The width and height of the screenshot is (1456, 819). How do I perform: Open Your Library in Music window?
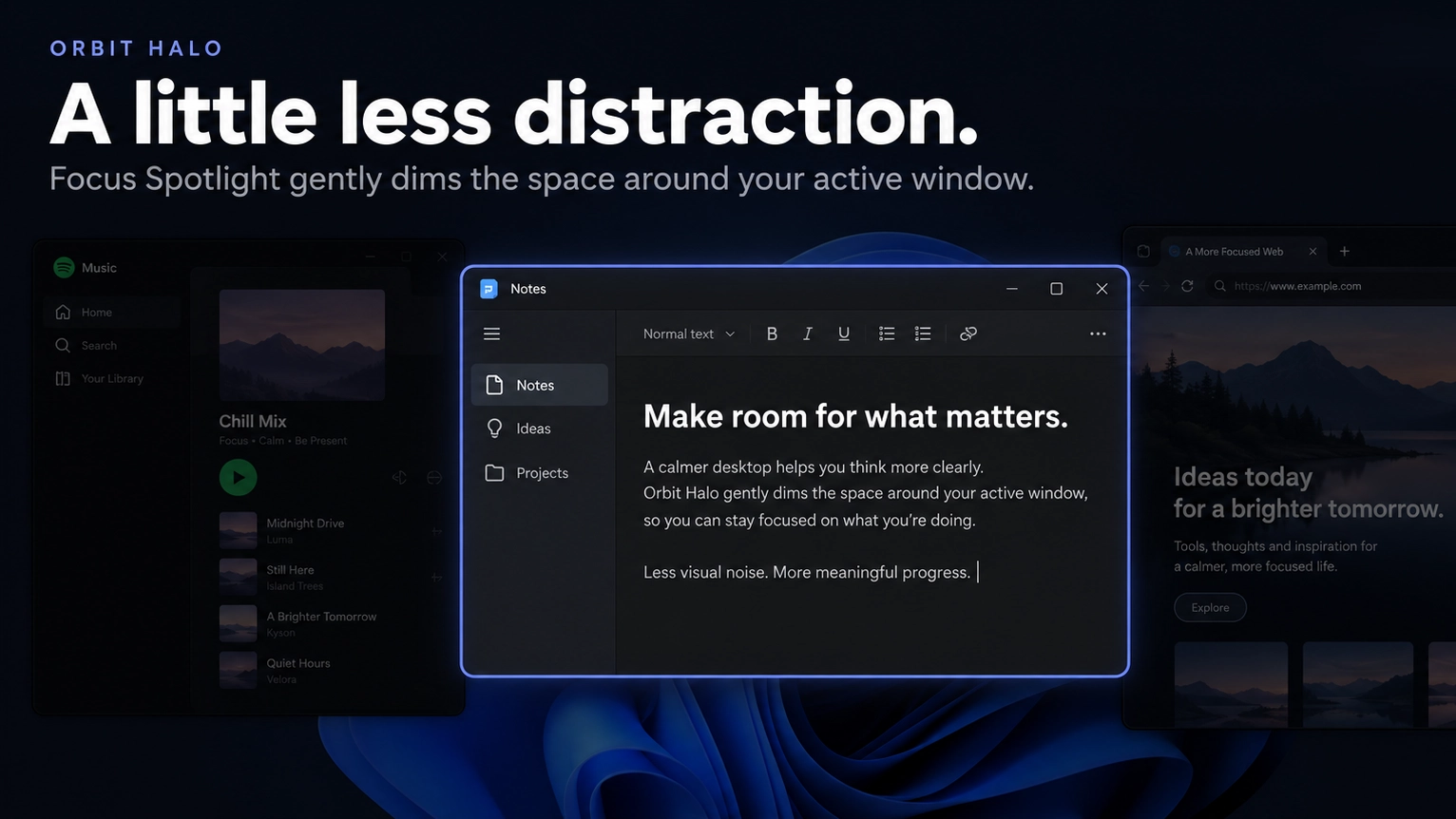click(x=112, y=378)
